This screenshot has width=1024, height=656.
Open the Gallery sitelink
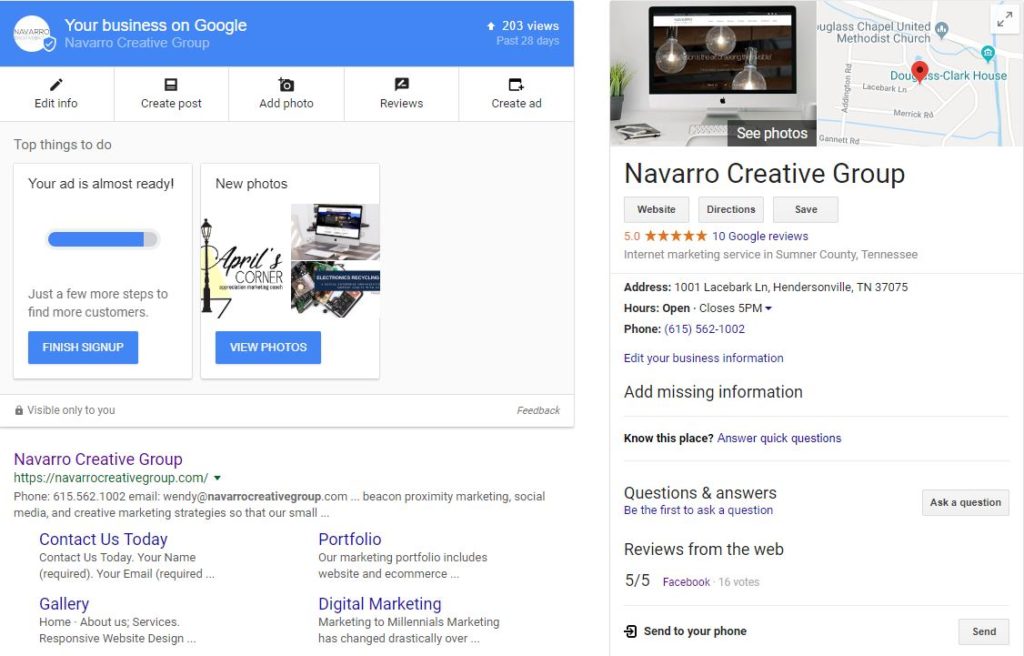[64, 604]
